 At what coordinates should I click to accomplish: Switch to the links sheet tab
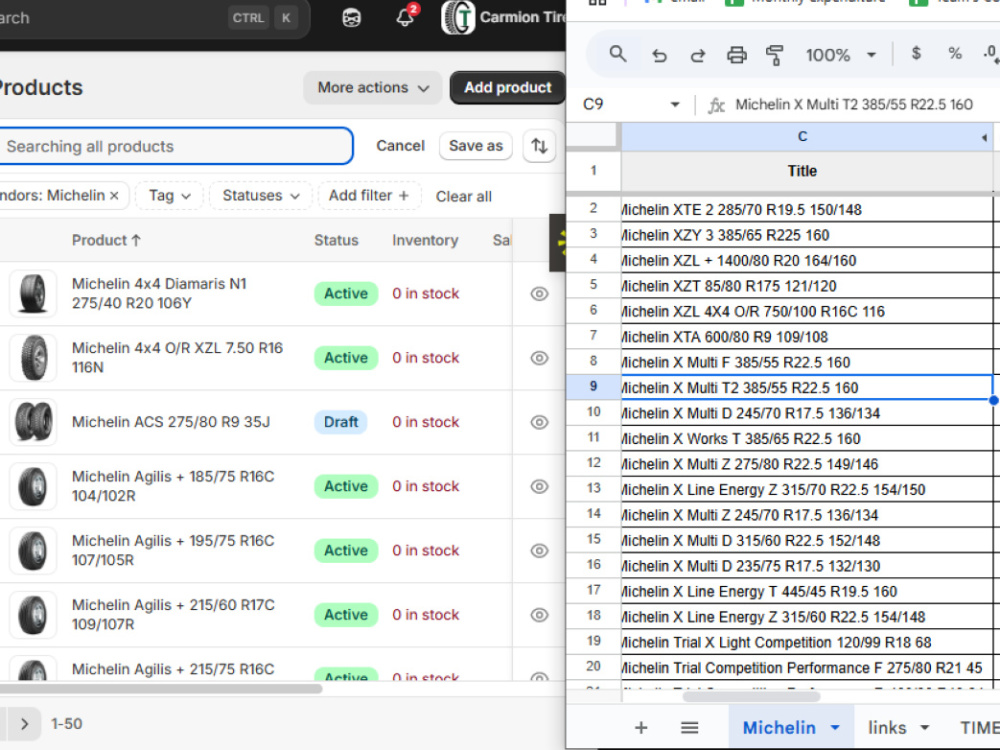tap(886, 728)
